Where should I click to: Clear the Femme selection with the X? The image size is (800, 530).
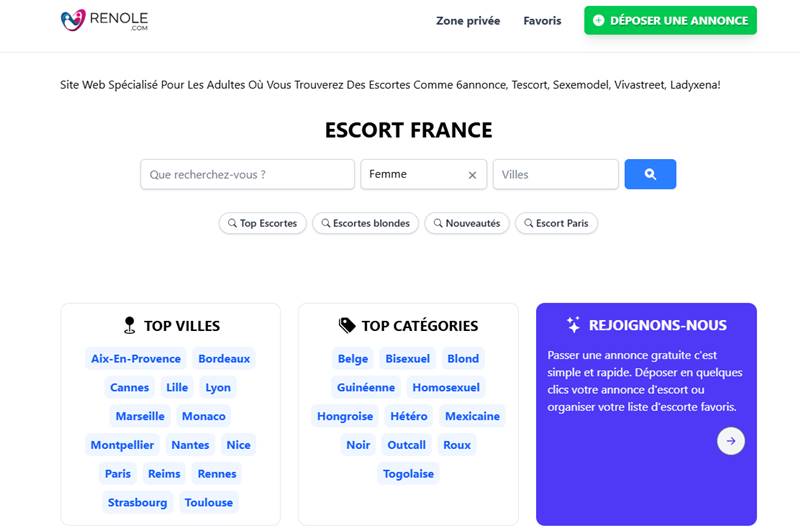coord(472,175)
